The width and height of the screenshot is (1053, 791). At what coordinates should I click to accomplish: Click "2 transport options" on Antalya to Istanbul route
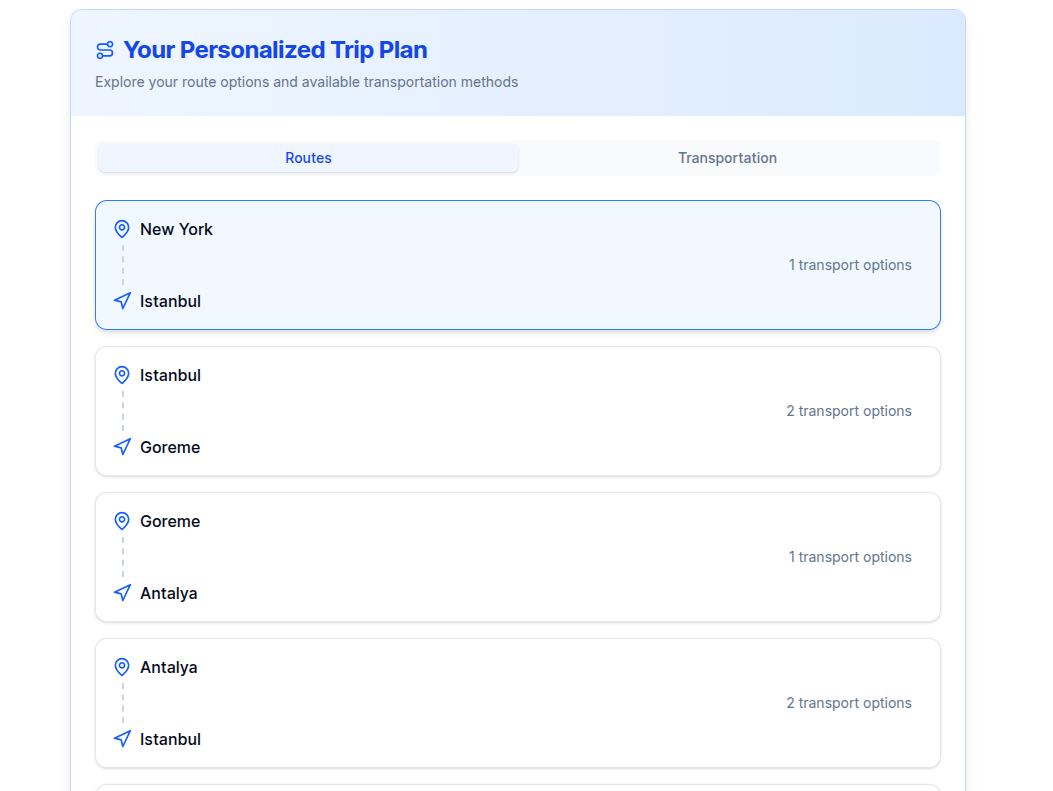[849, 703]
